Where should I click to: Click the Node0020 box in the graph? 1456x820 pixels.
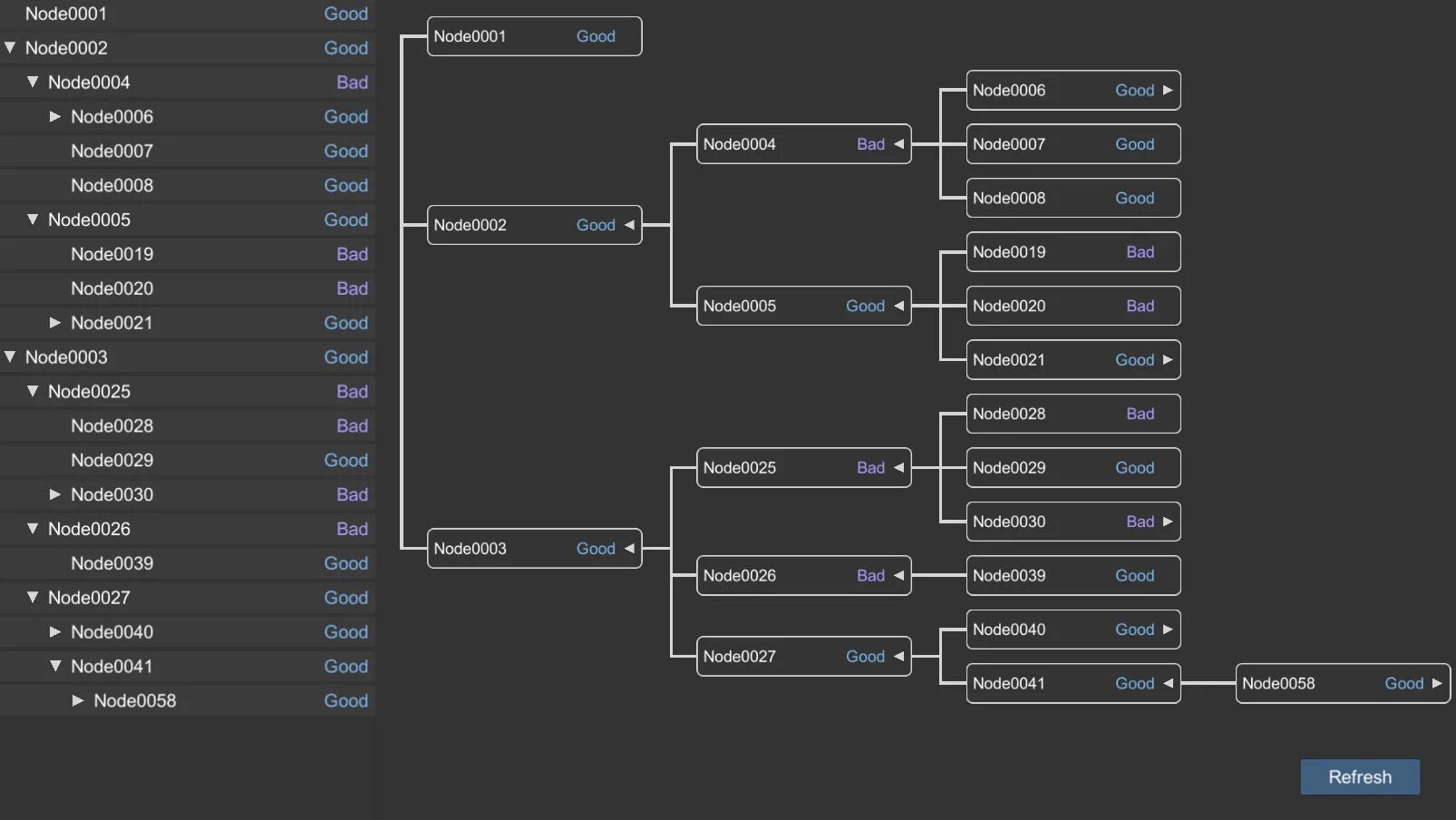1073,306
